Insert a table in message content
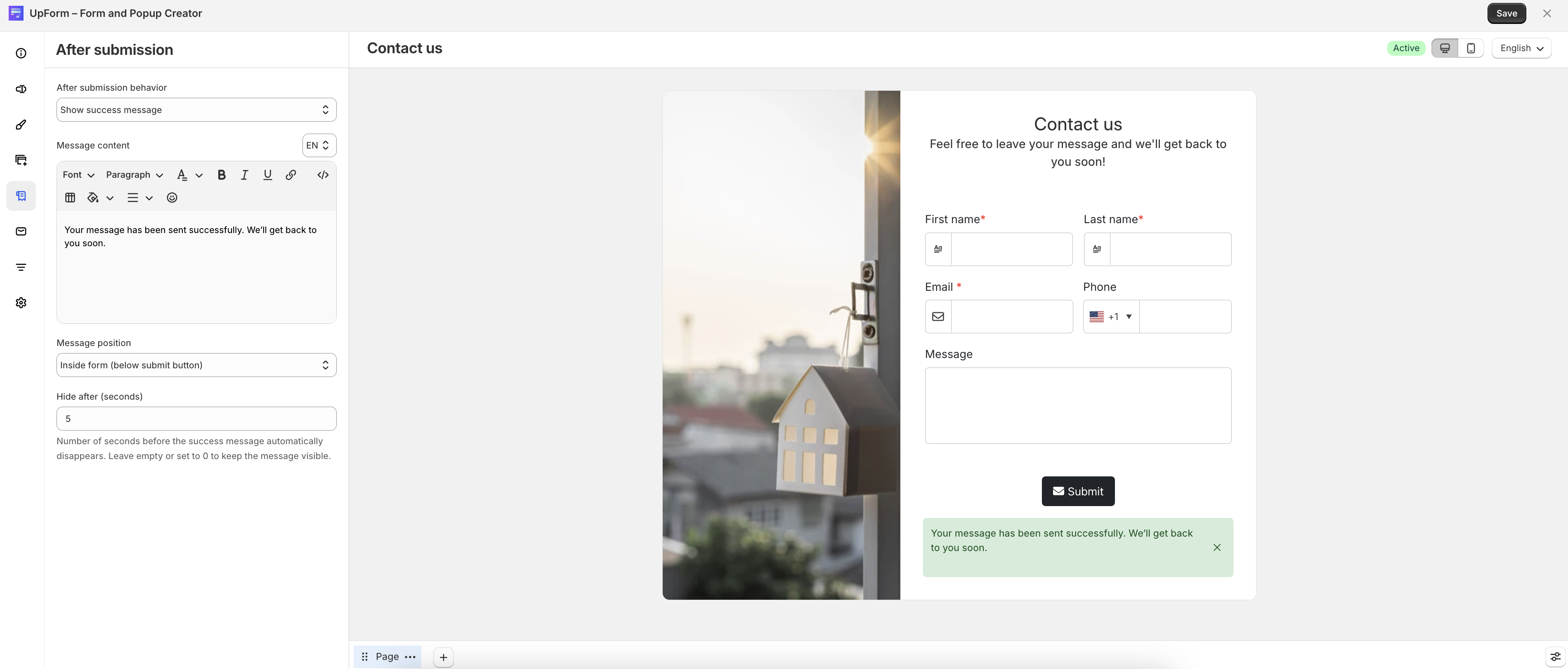The width and height of the screenshot is (1568, 669). click(70, 198)
